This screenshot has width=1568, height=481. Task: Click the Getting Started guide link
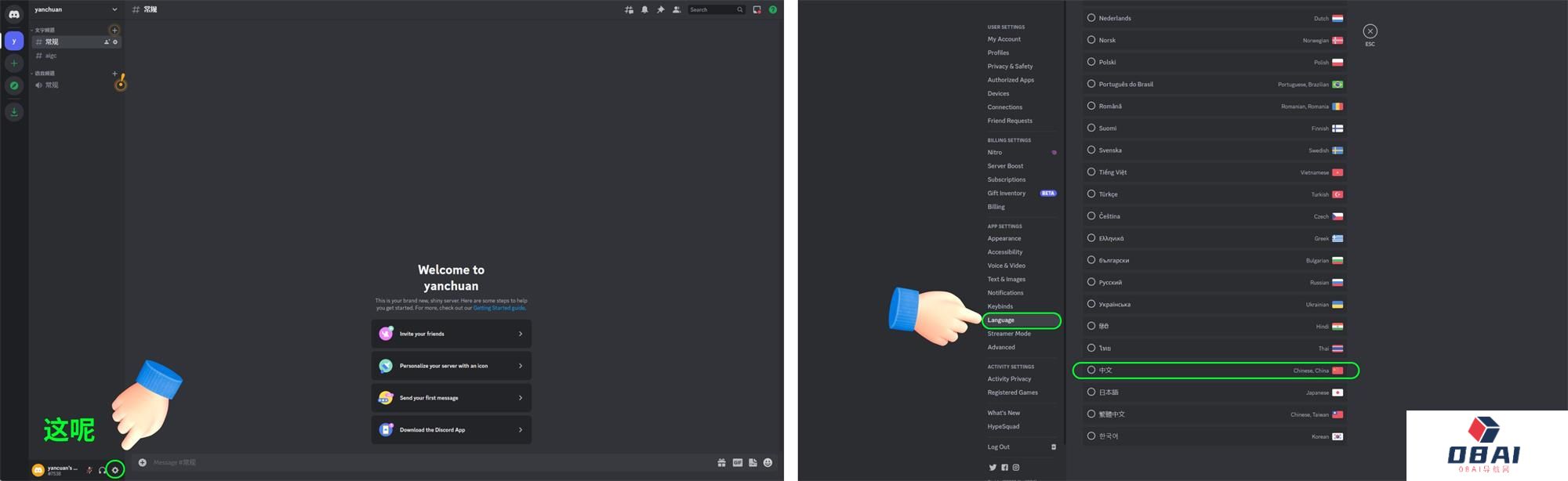(x=499, y=308)
